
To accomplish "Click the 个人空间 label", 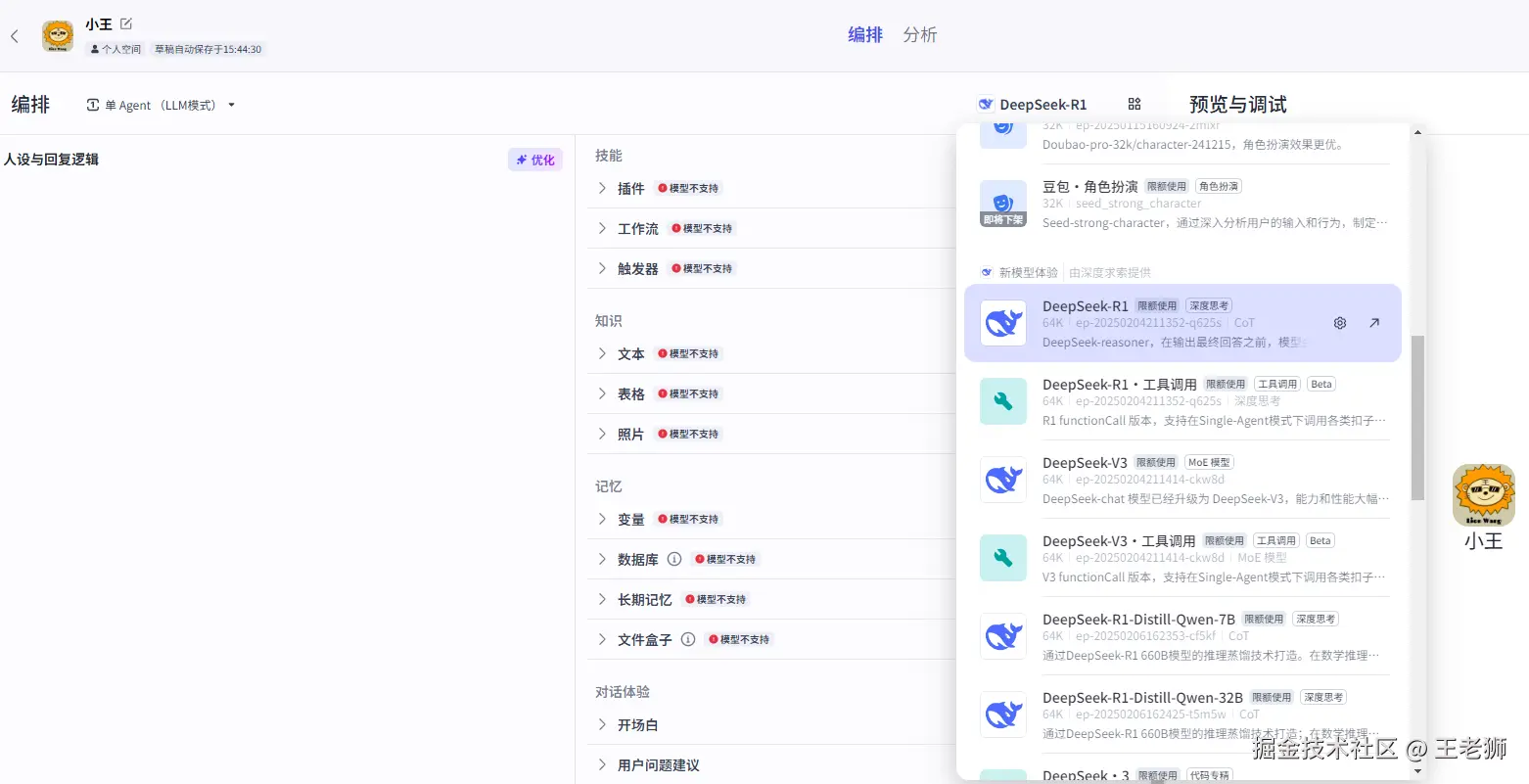I will click(x=116, y=49).
